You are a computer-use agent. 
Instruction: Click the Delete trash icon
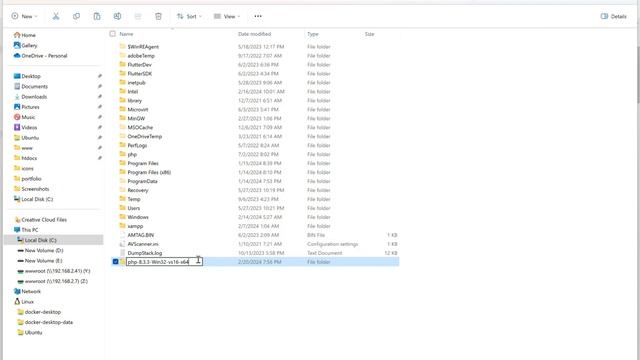[x=158, y=16]
